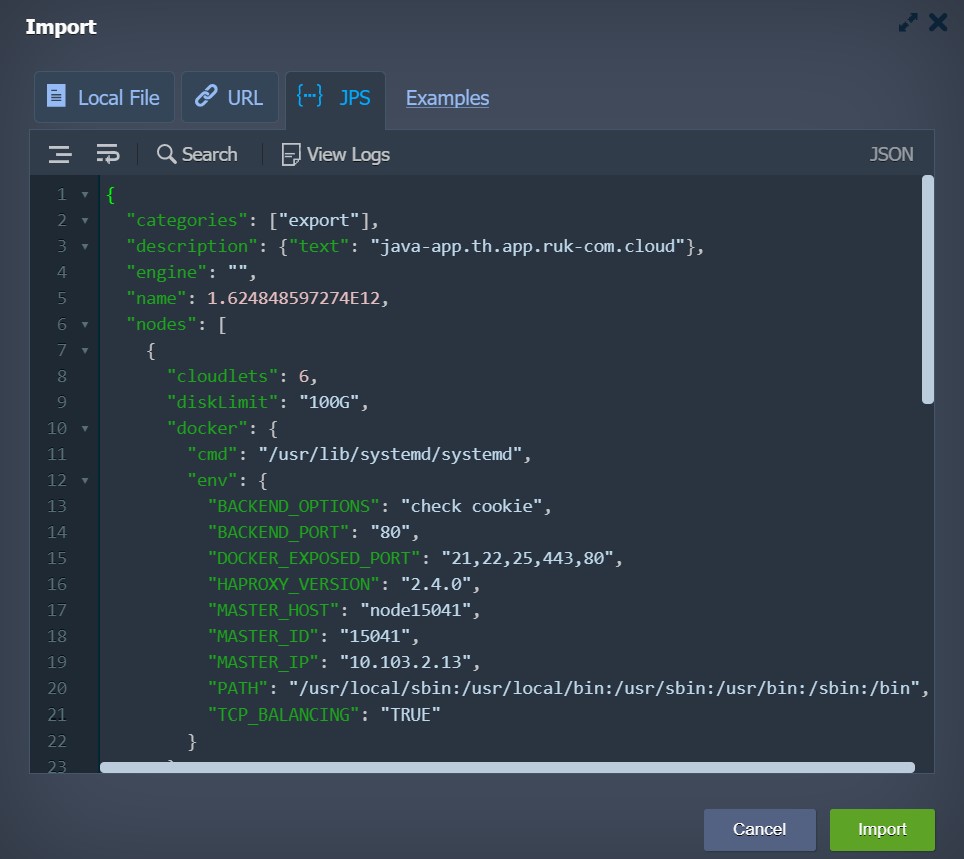Click the "export" value text
Viewport: 964px width, 859px height.
coord(319,220)
